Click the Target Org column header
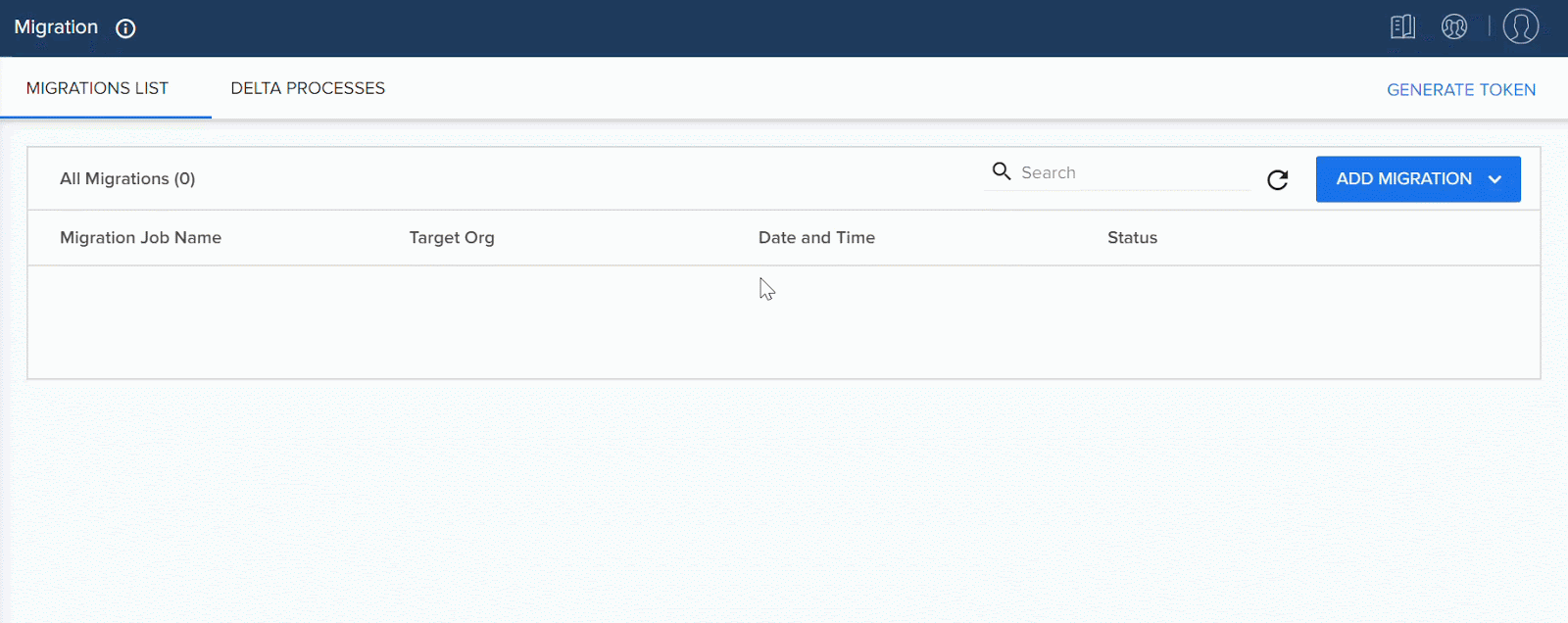Image resolution: width=1568 pixels, height=623 pixels. (x=452, y=237)
